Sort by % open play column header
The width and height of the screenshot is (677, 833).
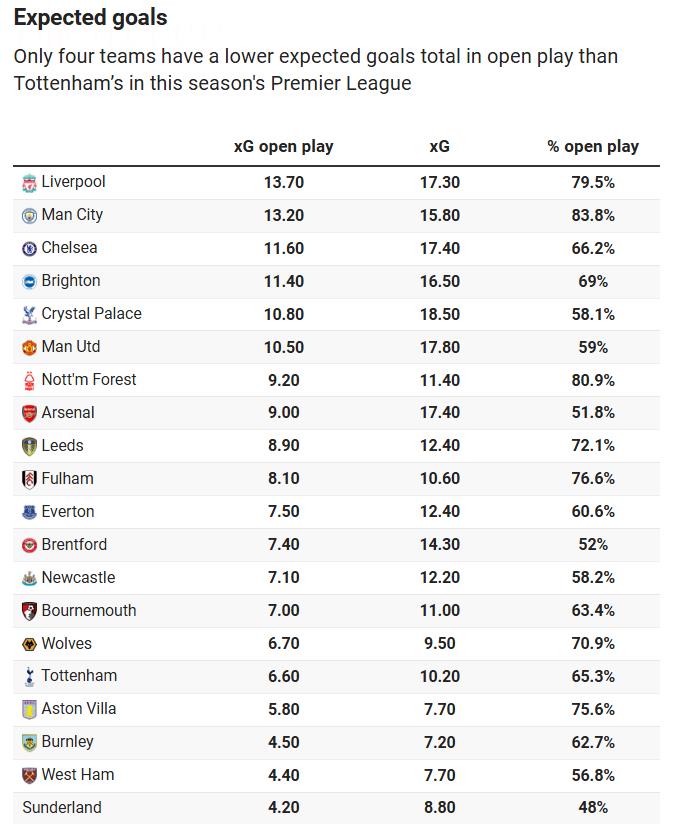[x=593, y=146]
